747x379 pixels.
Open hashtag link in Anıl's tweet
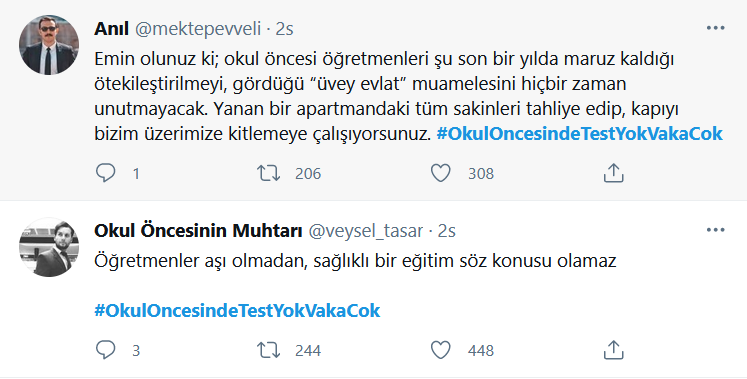[579, 134]
